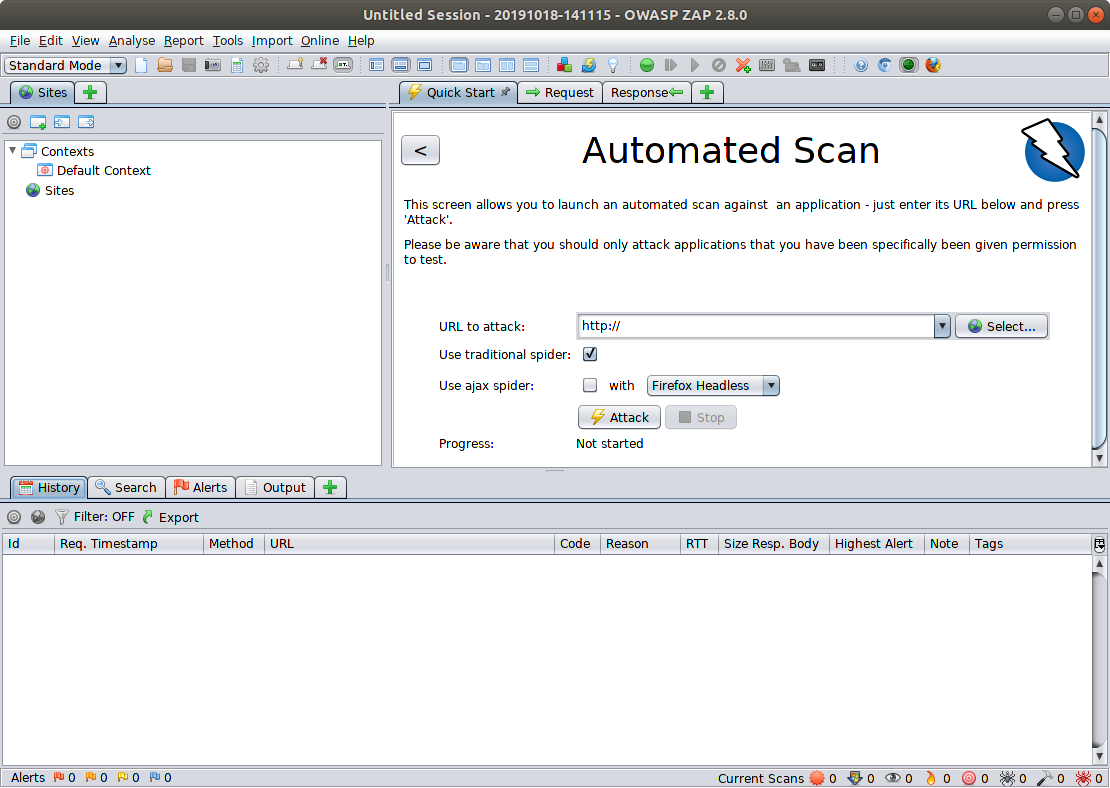Click the Select... button

[x=1001, y=326]
